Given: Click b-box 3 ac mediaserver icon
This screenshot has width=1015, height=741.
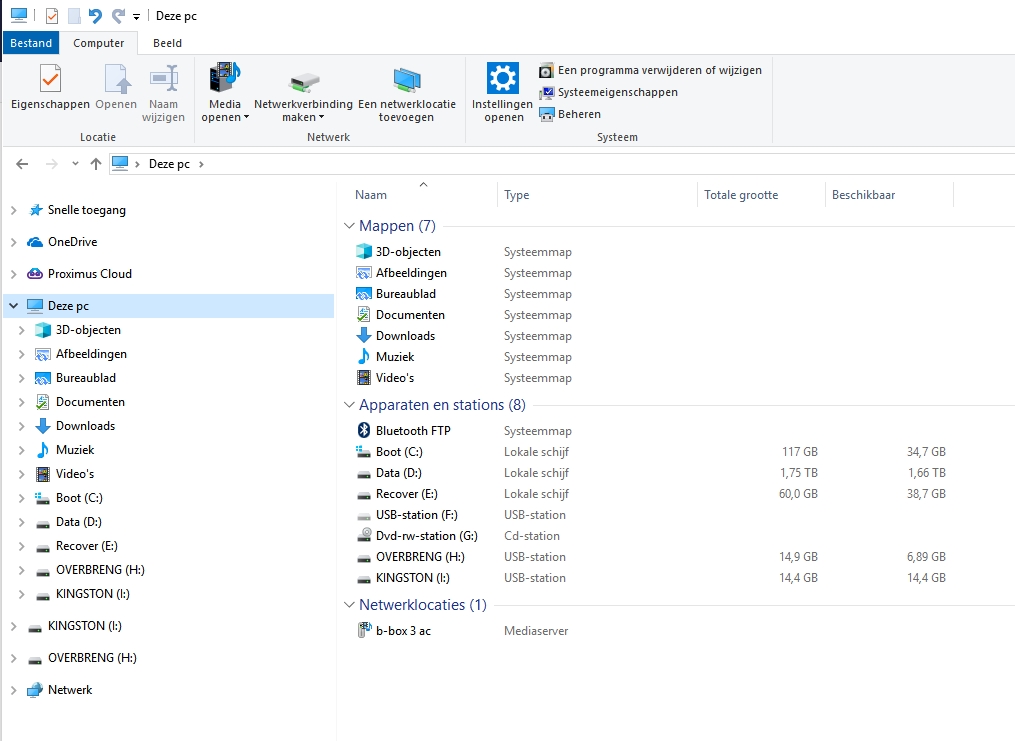Looking at the screenshot, I should [x=364, y=631].
